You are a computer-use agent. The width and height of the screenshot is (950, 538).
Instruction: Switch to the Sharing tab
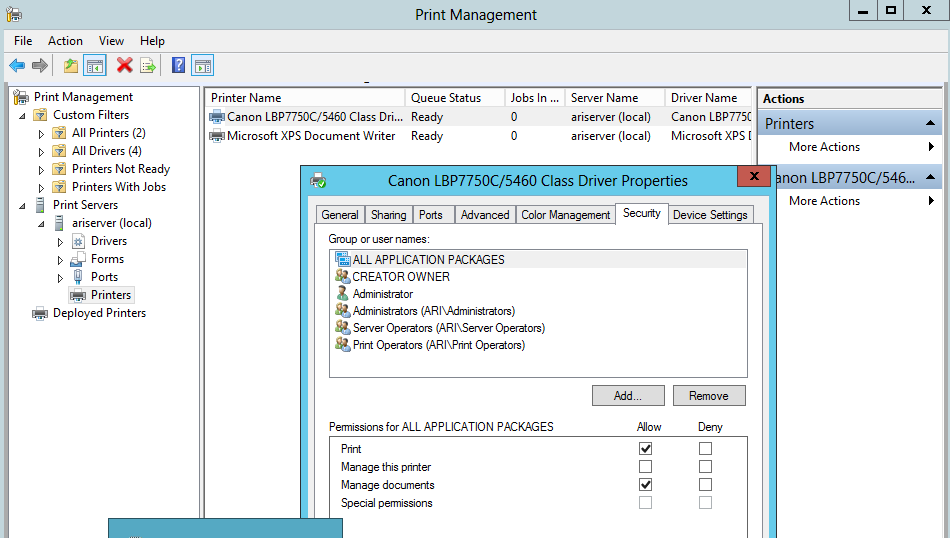click(x=388, y=214)
